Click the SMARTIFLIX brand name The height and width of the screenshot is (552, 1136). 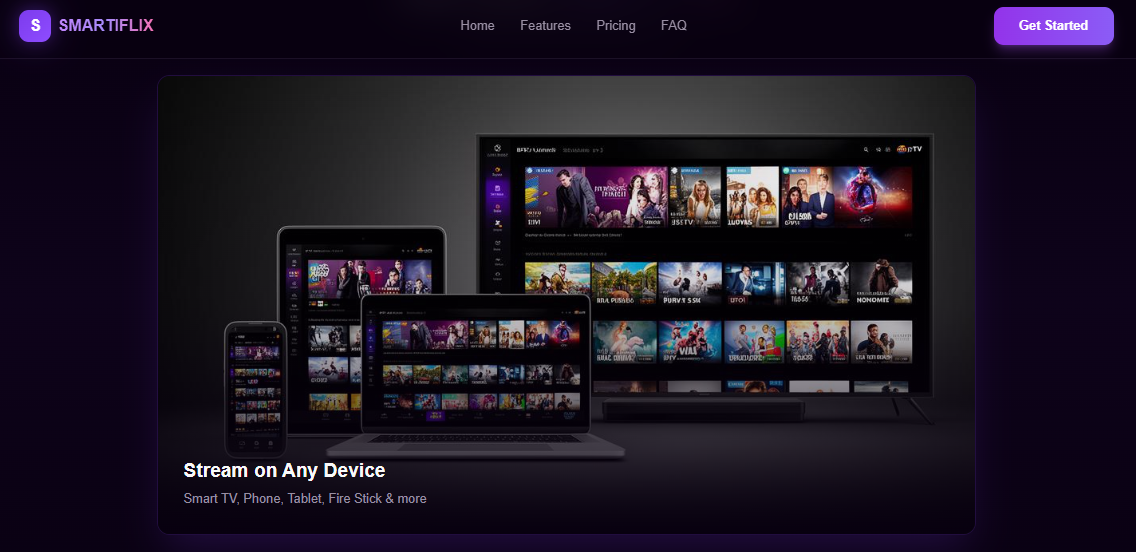coord(106,25)
